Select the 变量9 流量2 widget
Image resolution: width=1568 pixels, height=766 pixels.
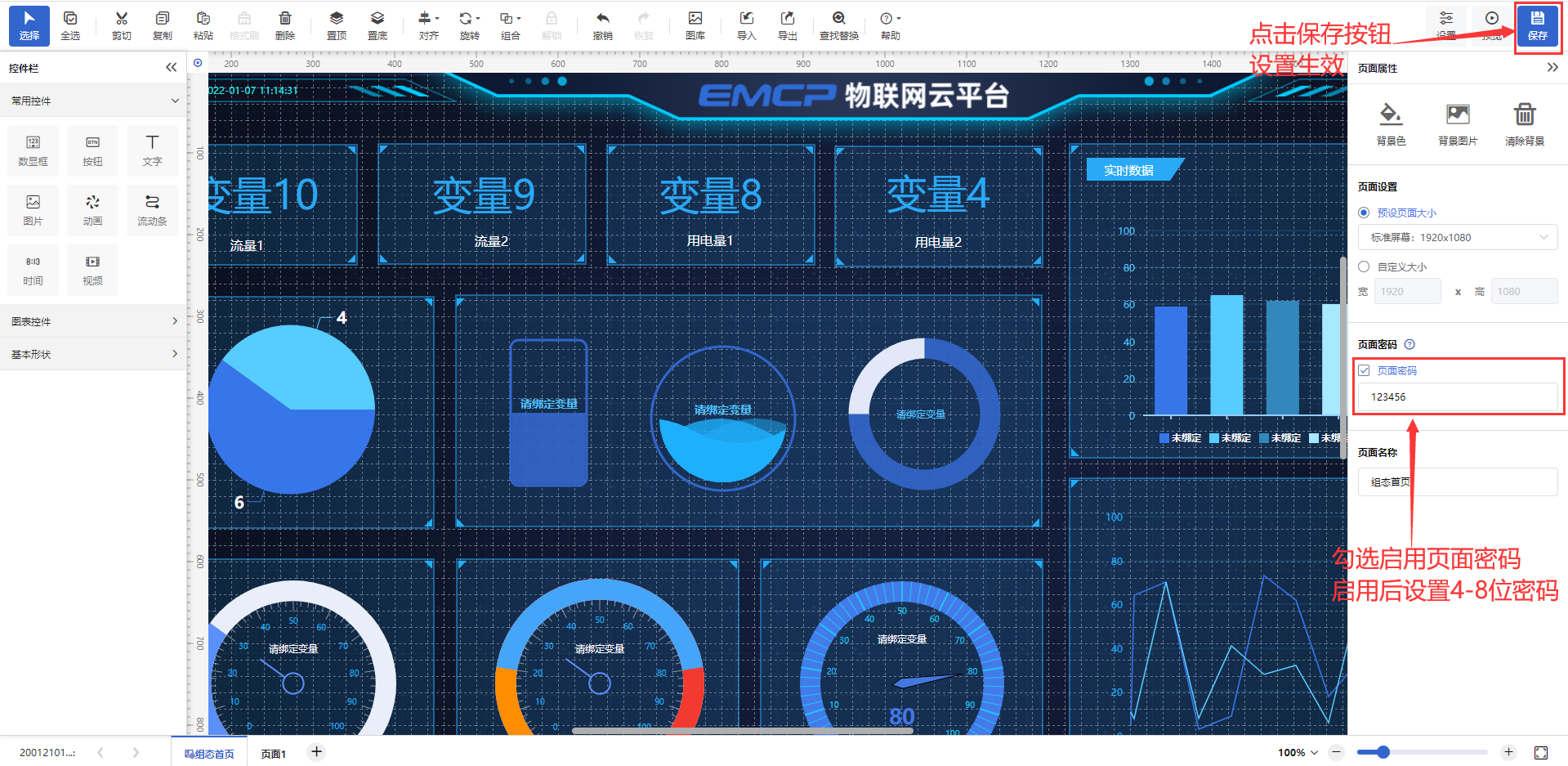[482, 204]
